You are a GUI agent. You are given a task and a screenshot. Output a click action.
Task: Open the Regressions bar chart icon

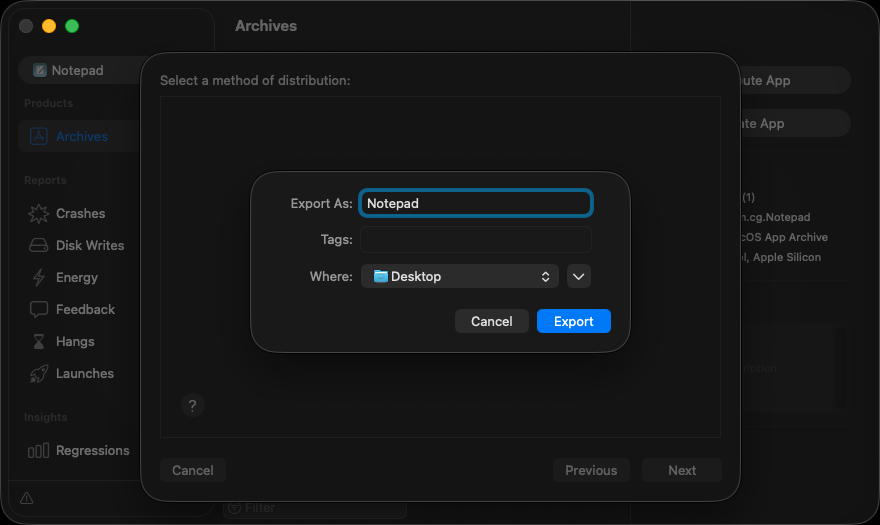(x=39, y=450)
